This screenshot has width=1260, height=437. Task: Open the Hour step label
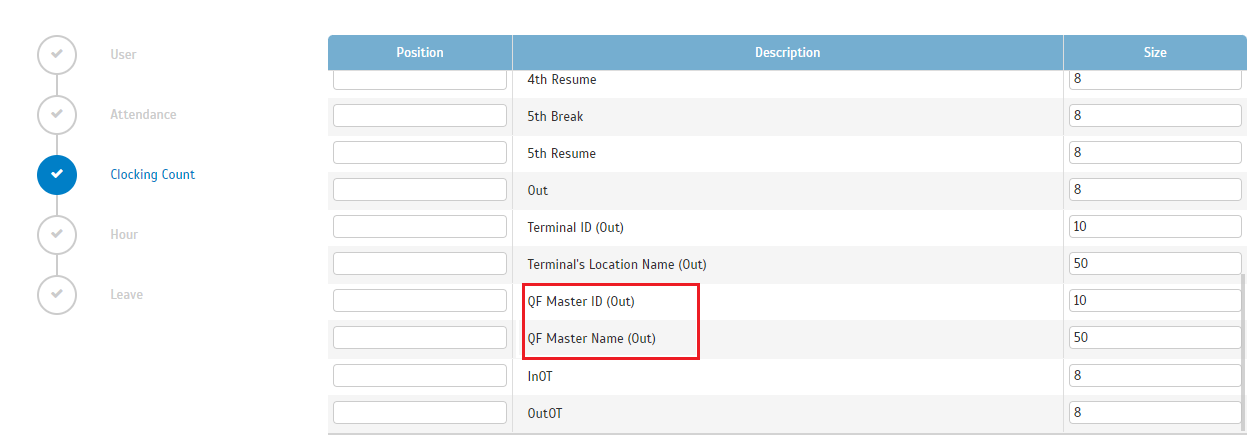click(x=124, y=234)
